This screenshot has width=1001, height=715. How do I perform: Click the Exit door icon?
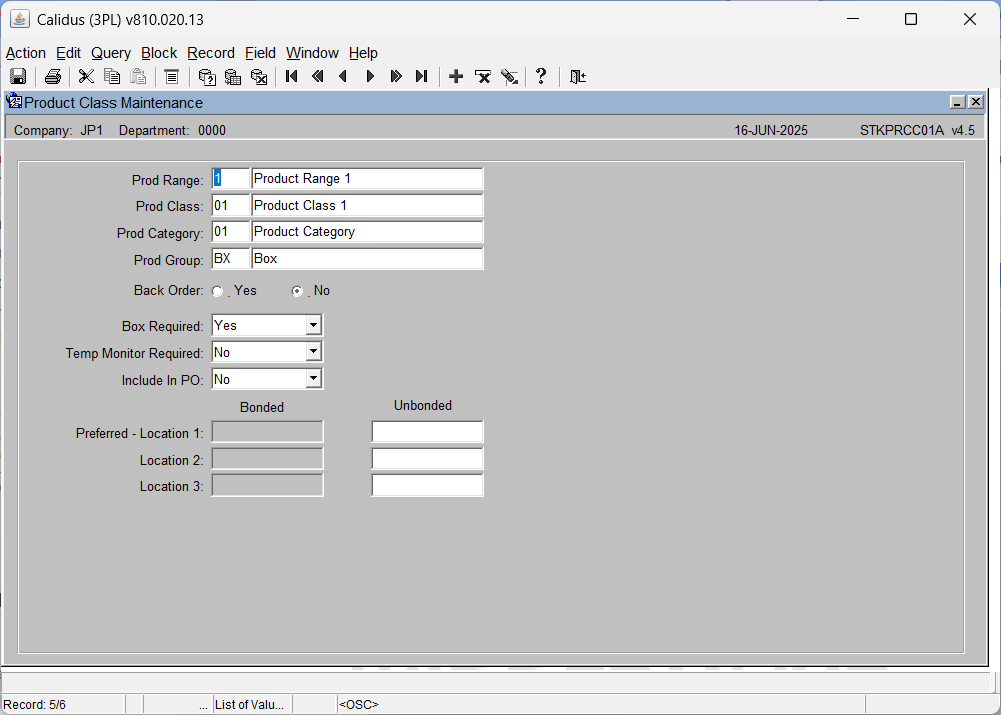click(x=578, y=77)
